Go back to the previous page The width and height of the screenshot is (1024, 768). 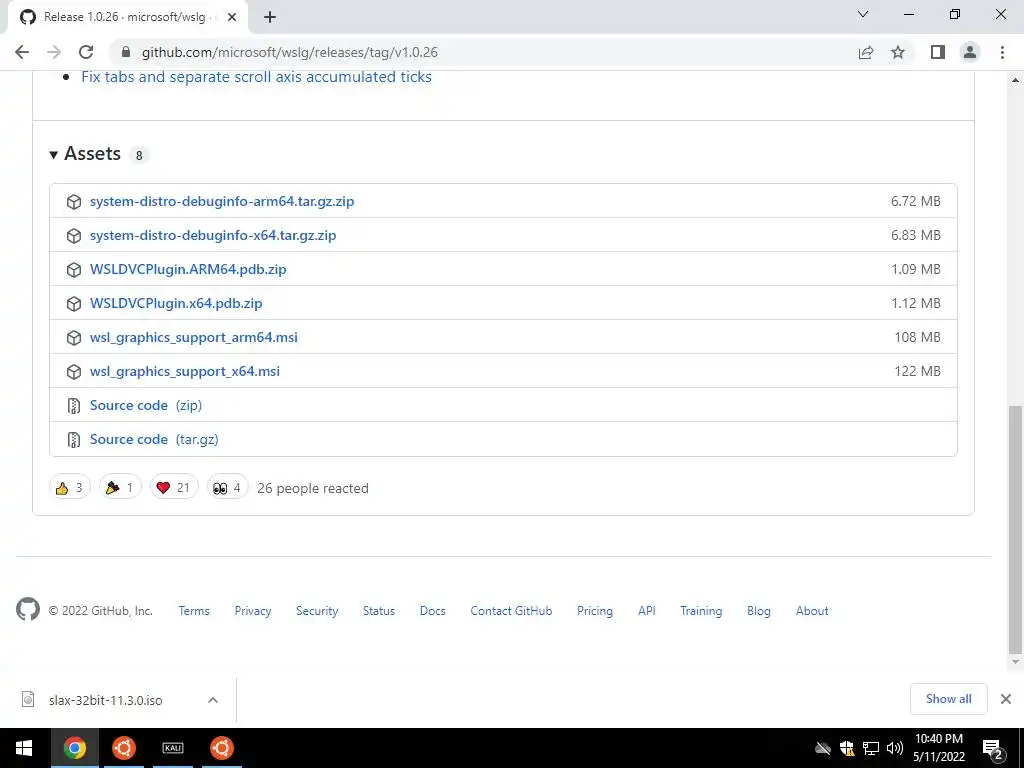[22, 52]
